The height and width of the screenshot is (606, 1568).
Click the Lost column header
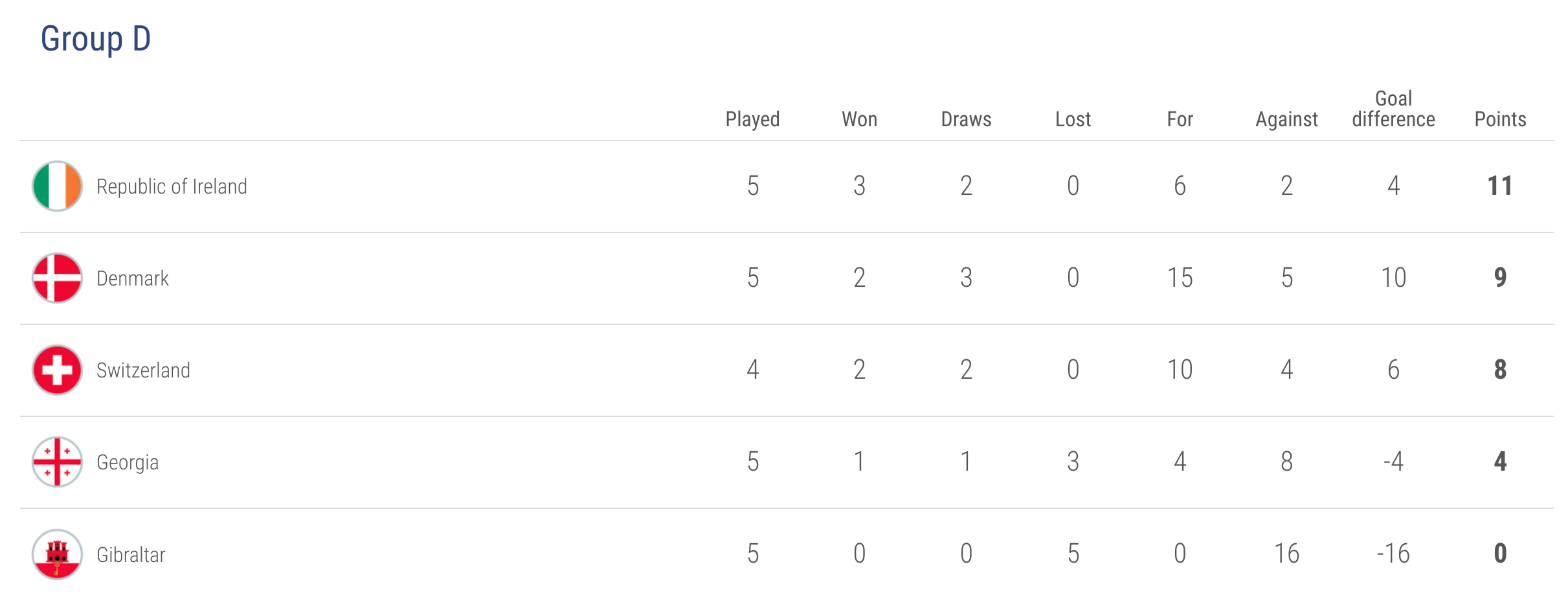(x=1073, y=119)
